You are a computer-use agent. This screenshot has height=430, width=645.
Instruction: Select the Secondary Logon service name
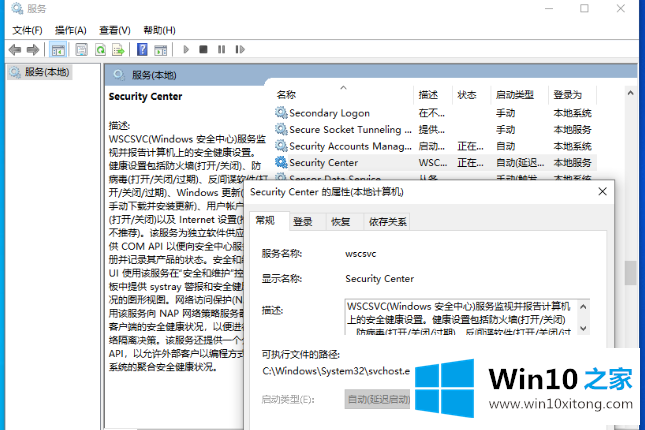pos(329,113)
